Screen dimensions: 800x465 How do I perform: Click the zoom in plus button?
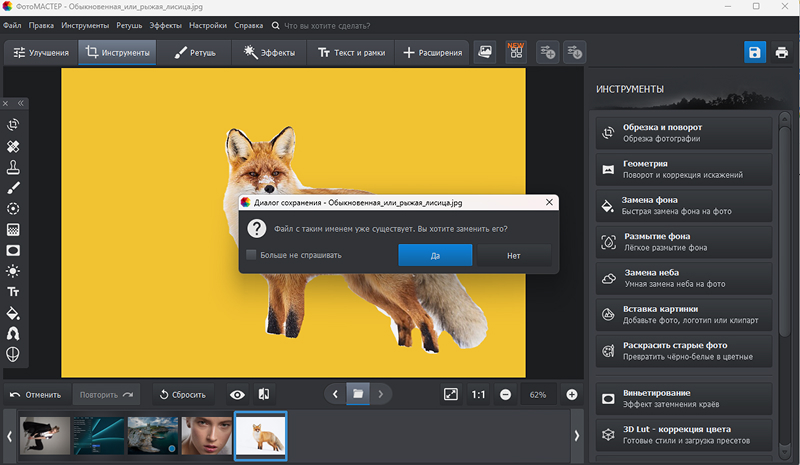tap(572, 394)
